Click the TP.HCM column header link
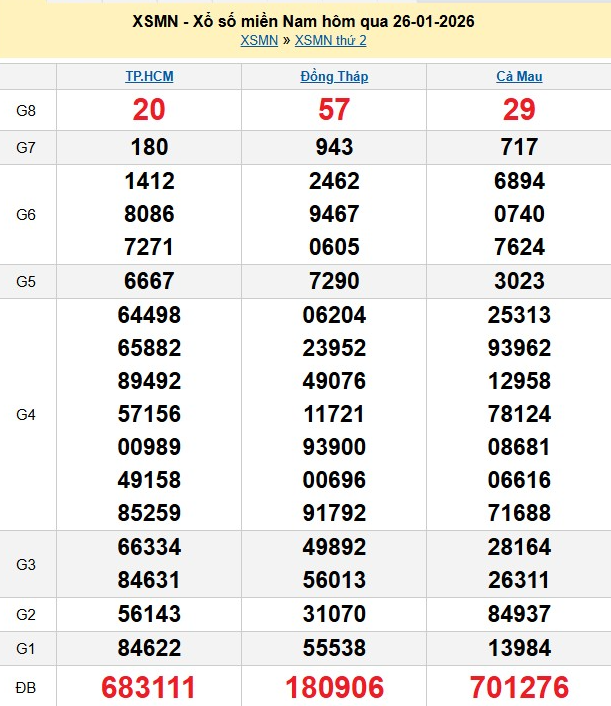Image resolution: width=611 pixels, height=706 pixels. click(x=149, y=77)
